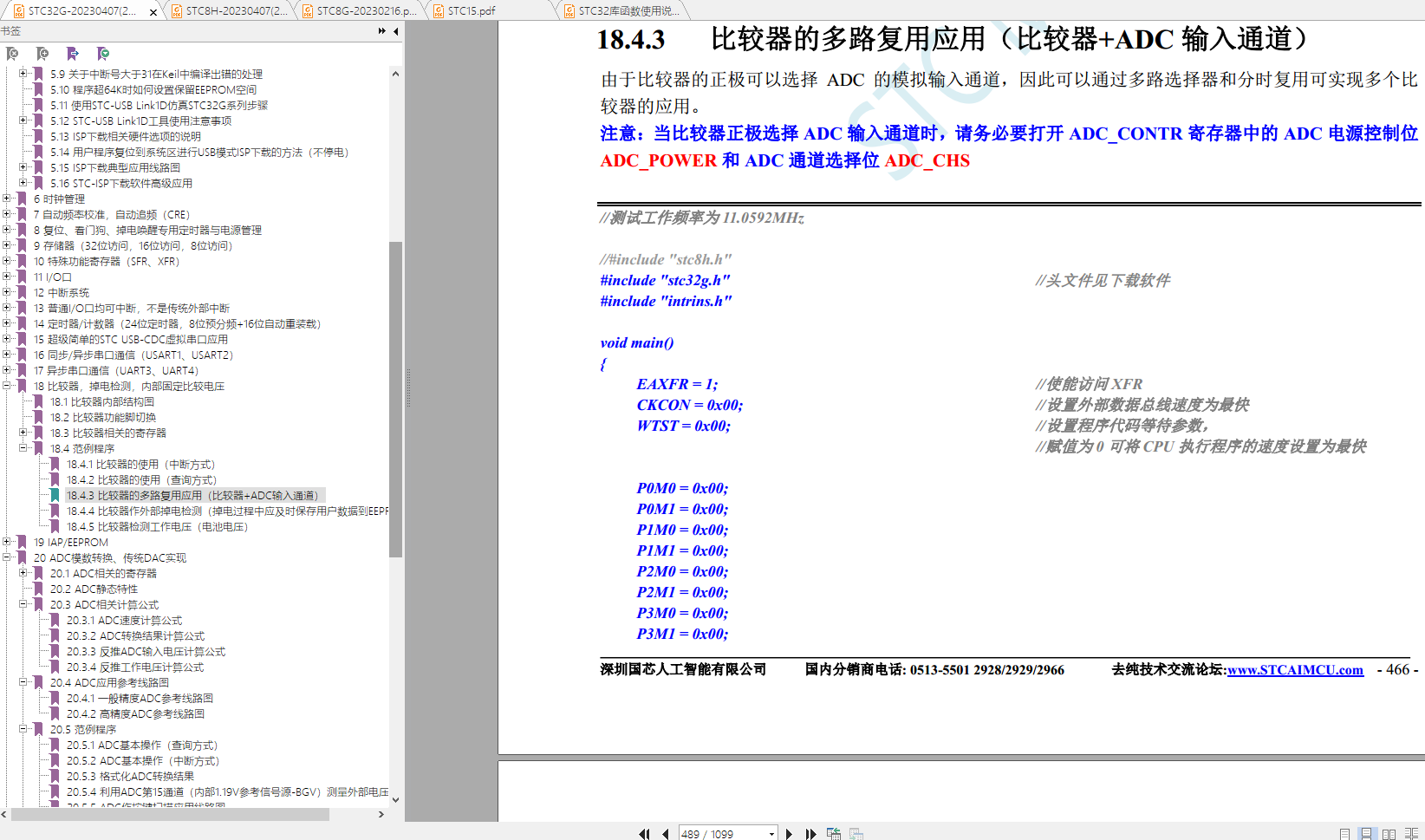Open the page number dropdown
1425x840 pixels.
point(771,834)
